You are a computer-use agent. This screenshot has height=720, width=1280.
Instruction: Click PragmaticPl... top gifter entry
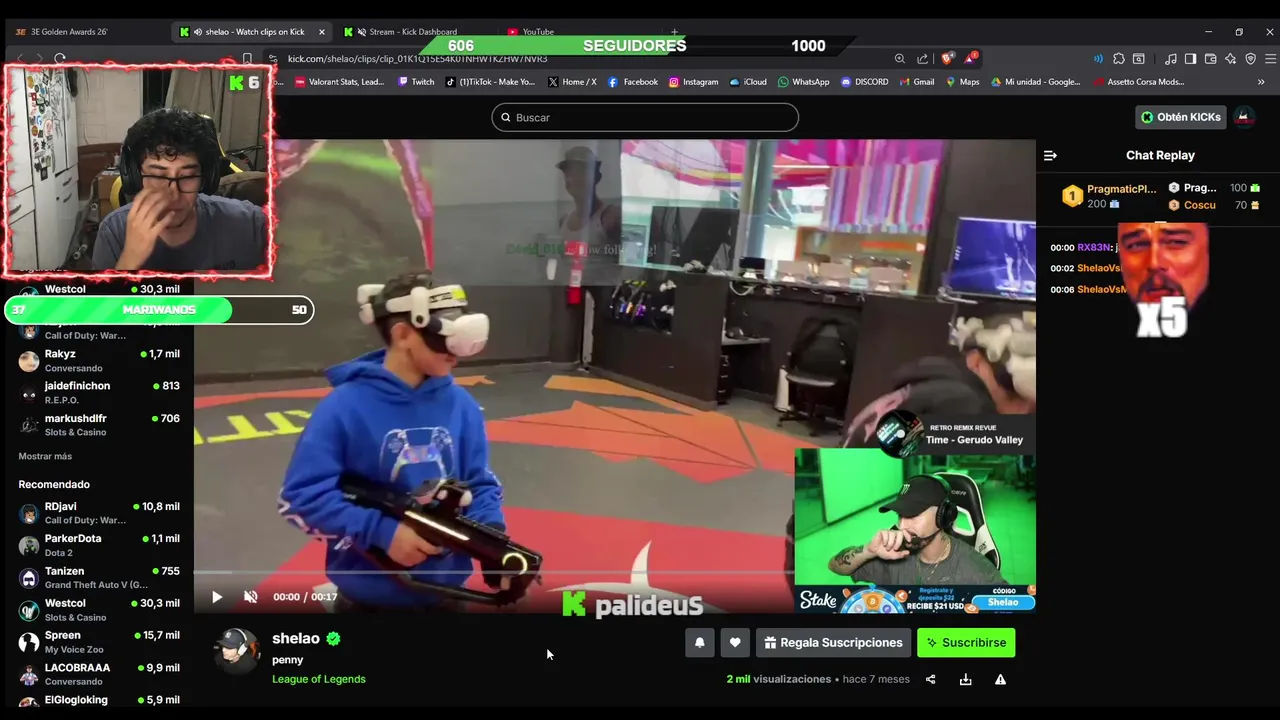point(1109,196)
